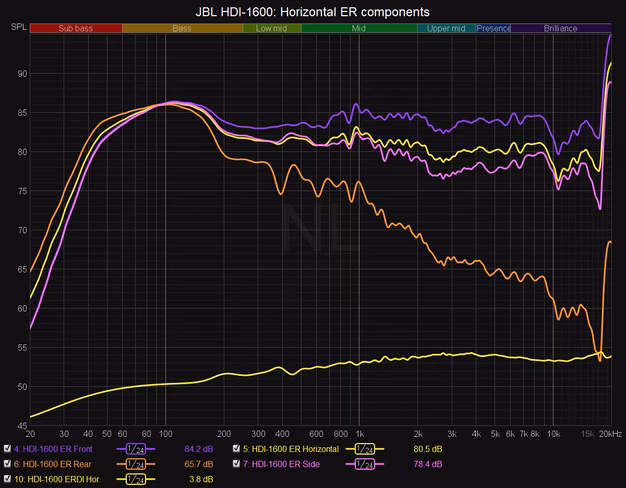Disable the HDI-1600 ERDI Hor. trace checkbox

[7, 479]
